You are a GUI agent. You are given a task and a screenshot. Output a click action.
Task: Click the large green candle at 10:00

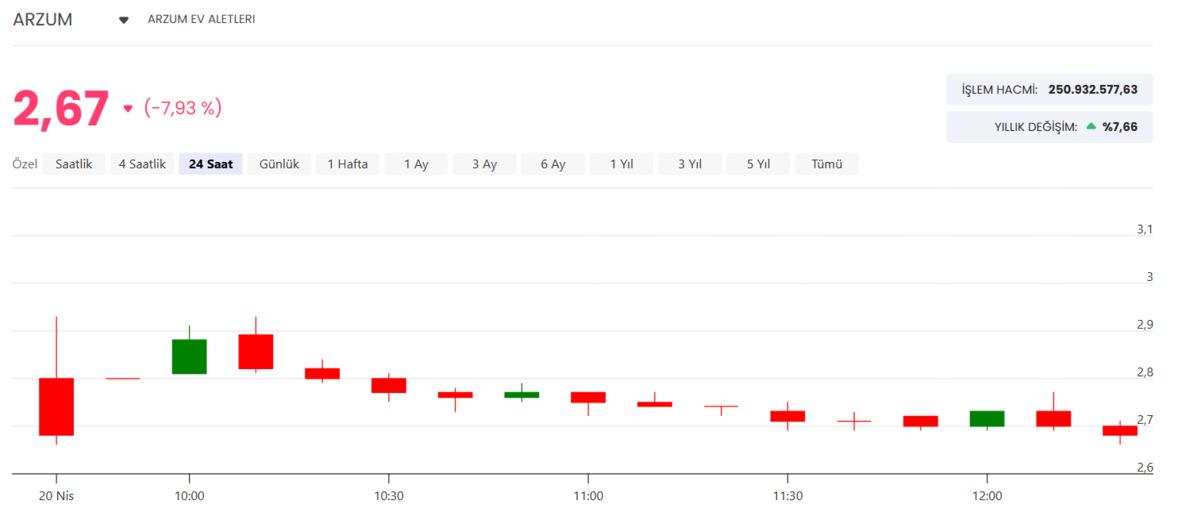[189, 356]
